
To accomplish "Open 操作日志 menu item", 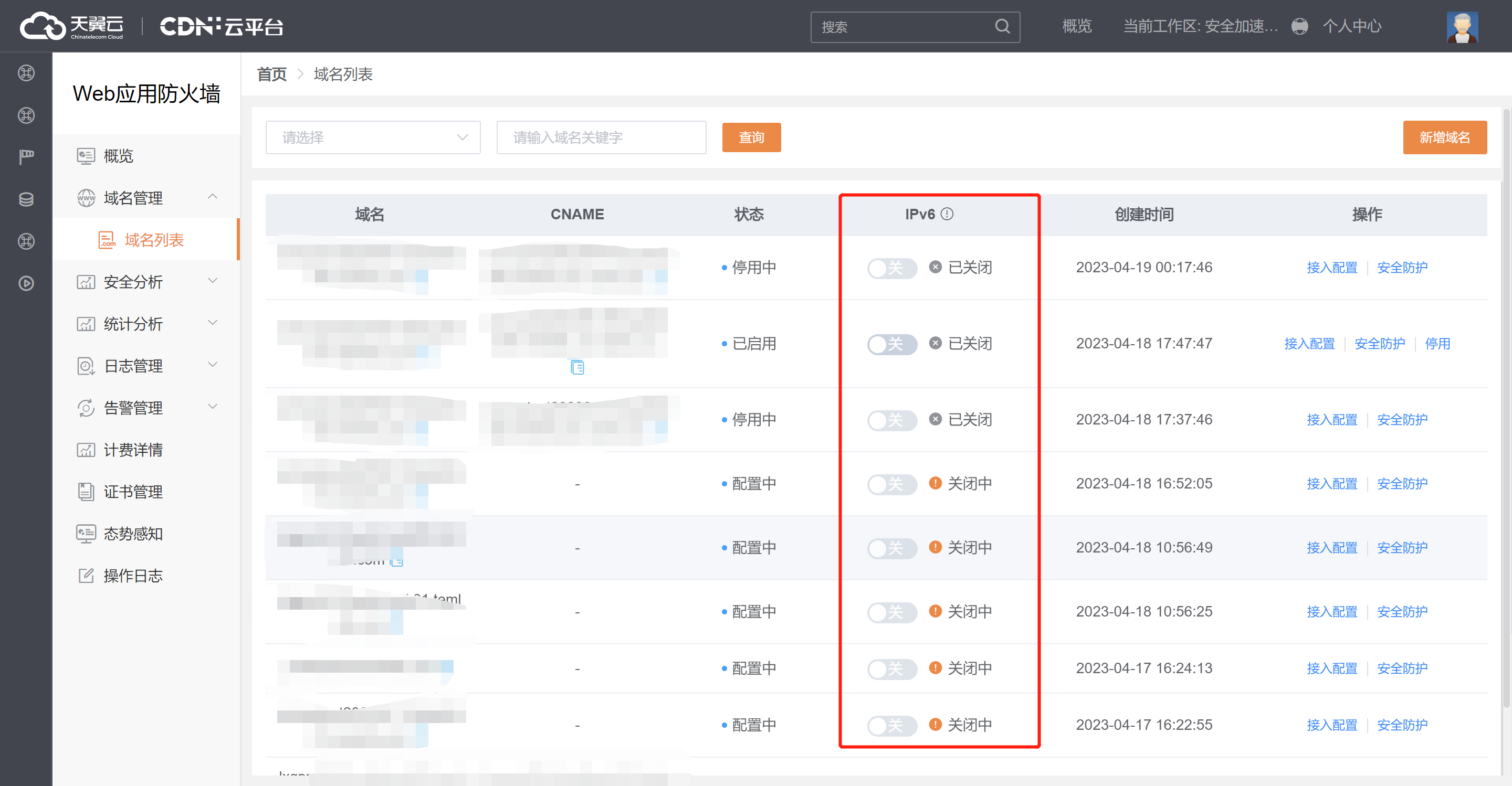I will click(146, 576).
